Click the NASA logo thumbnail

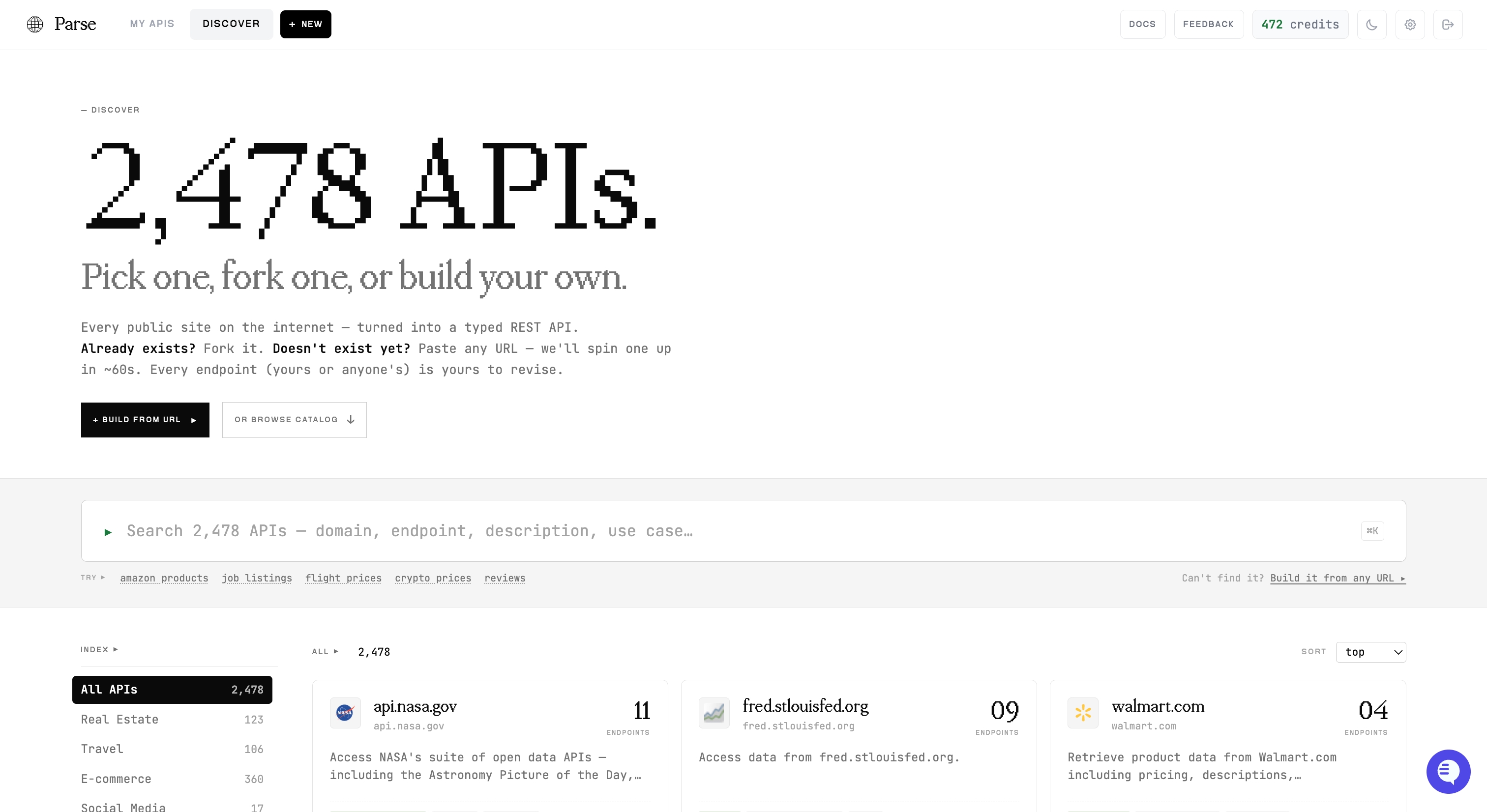345,713
